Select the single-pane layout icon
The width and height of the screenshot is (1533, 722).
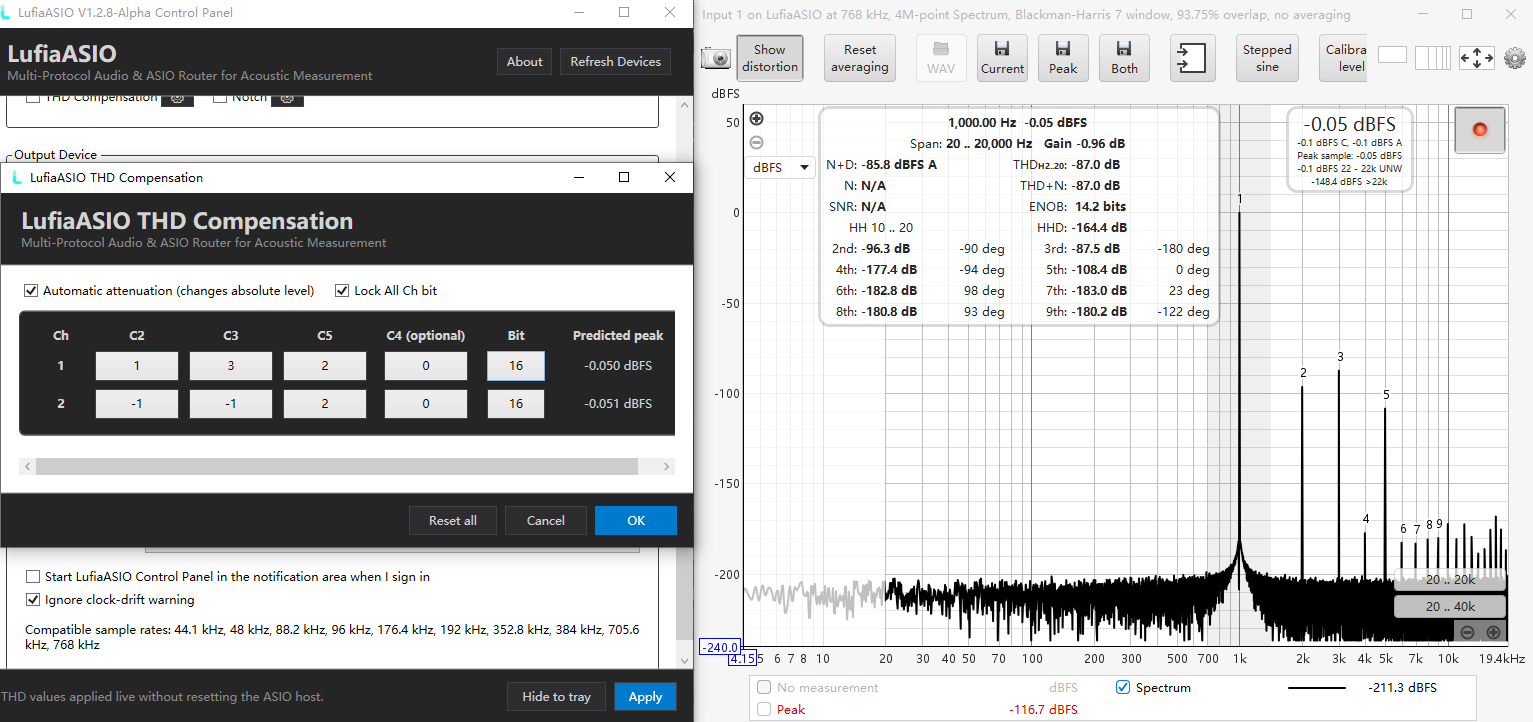1392,55
